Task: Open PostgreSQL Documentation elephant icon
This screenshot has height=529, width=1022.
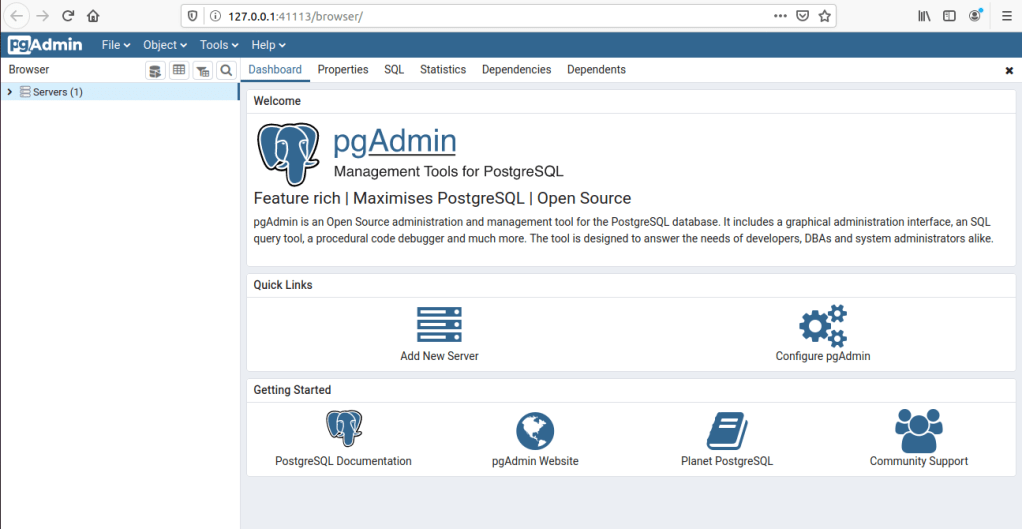Action: tap(343, 429)
